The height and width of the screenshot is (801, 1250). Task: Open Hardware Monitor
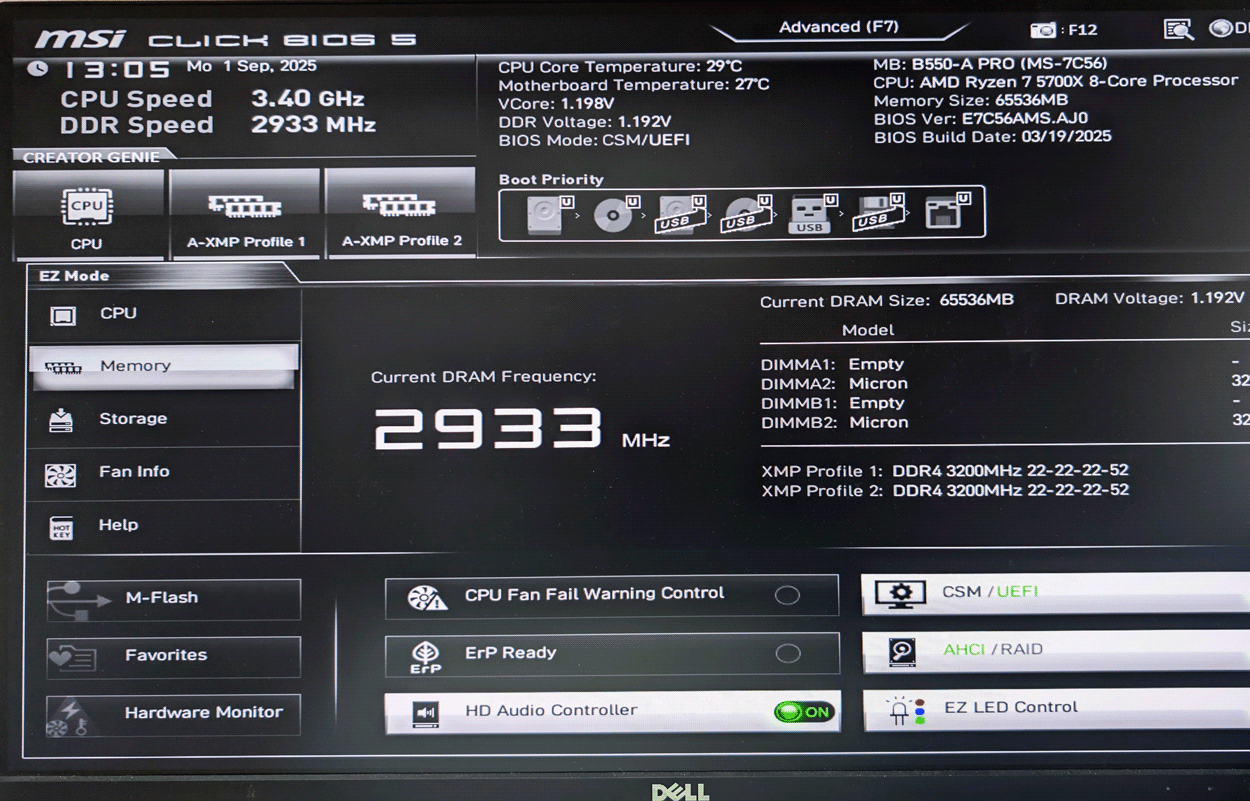(x=173, y=714)
